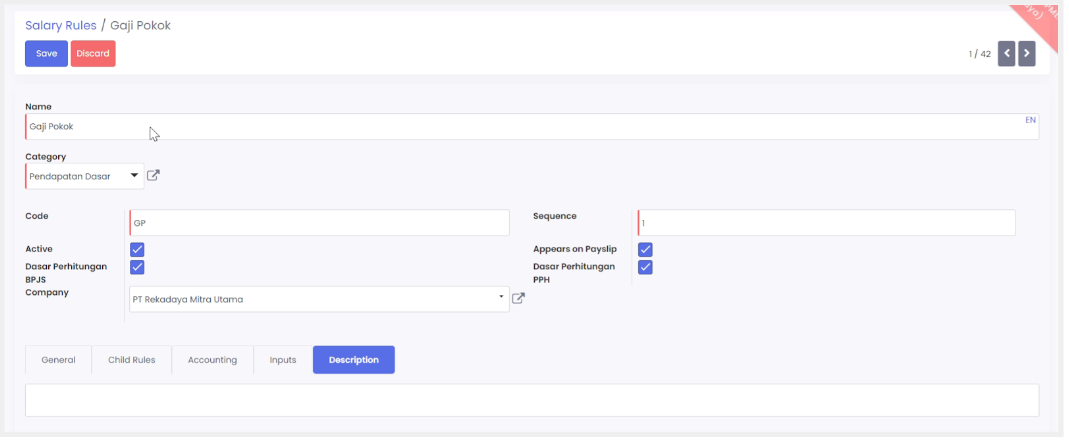Viewport: 1069px width, 443px height.
Task: Click the EN translation indicator
Action: [1030, 120]
